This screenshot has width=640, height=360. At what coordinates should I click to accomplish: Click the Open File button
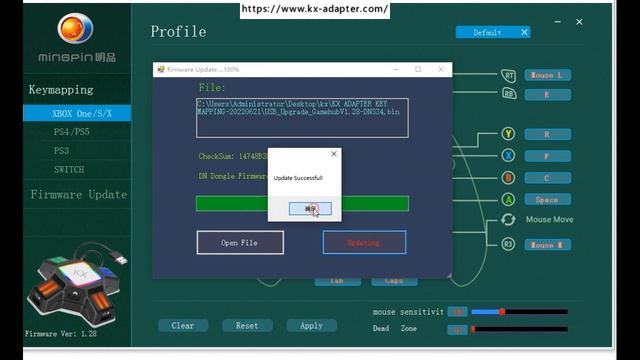click(x=240, y=242)
